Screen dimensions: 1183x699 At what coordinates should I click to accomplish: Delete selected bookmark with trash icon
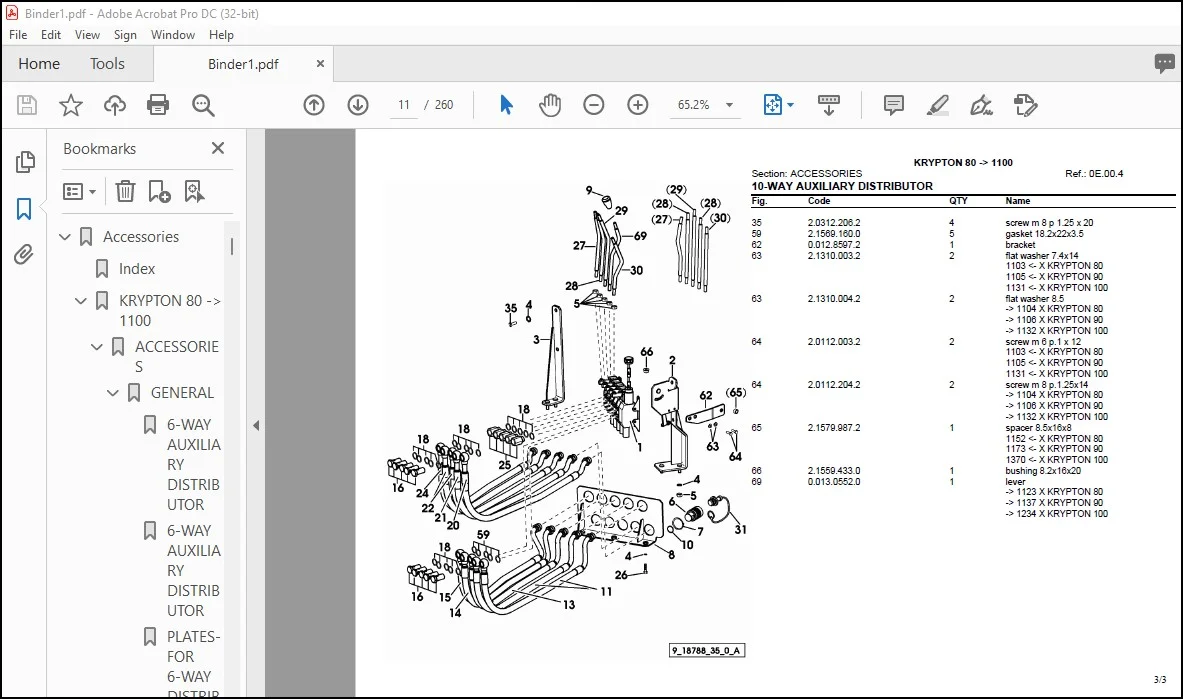125,192
